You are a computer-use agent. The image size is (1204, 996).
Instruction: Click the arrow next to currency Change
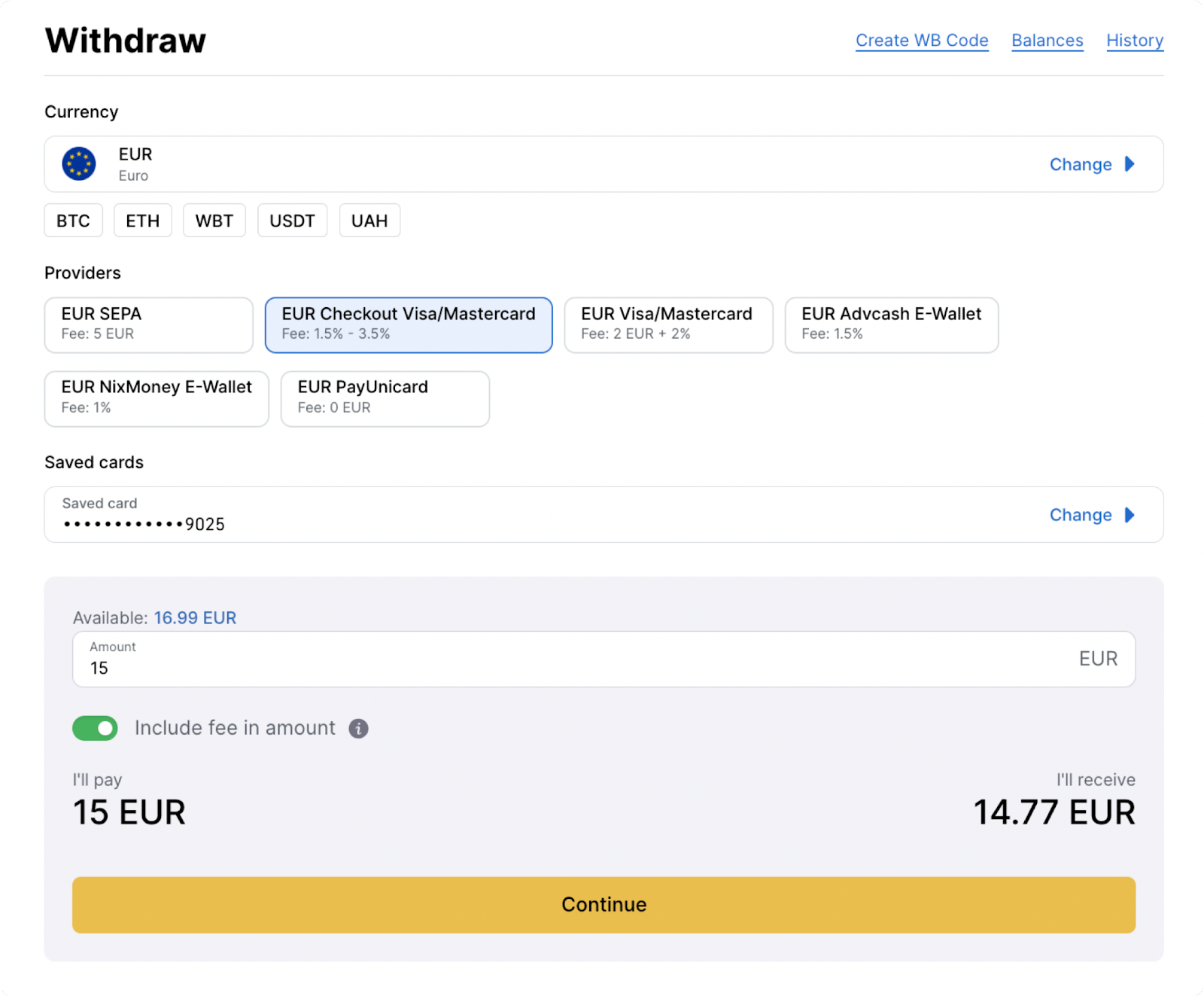[1130, 164]
